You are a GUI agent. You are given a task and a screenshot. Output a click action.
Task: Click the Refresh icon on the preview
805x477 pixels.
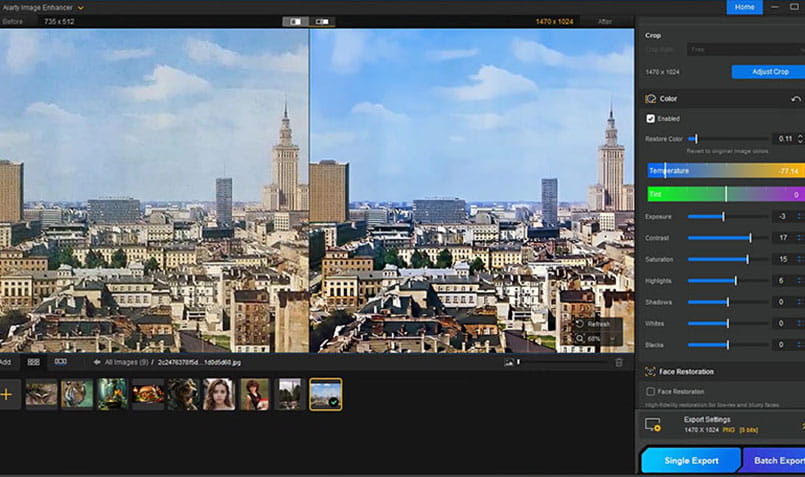(579, 324)
